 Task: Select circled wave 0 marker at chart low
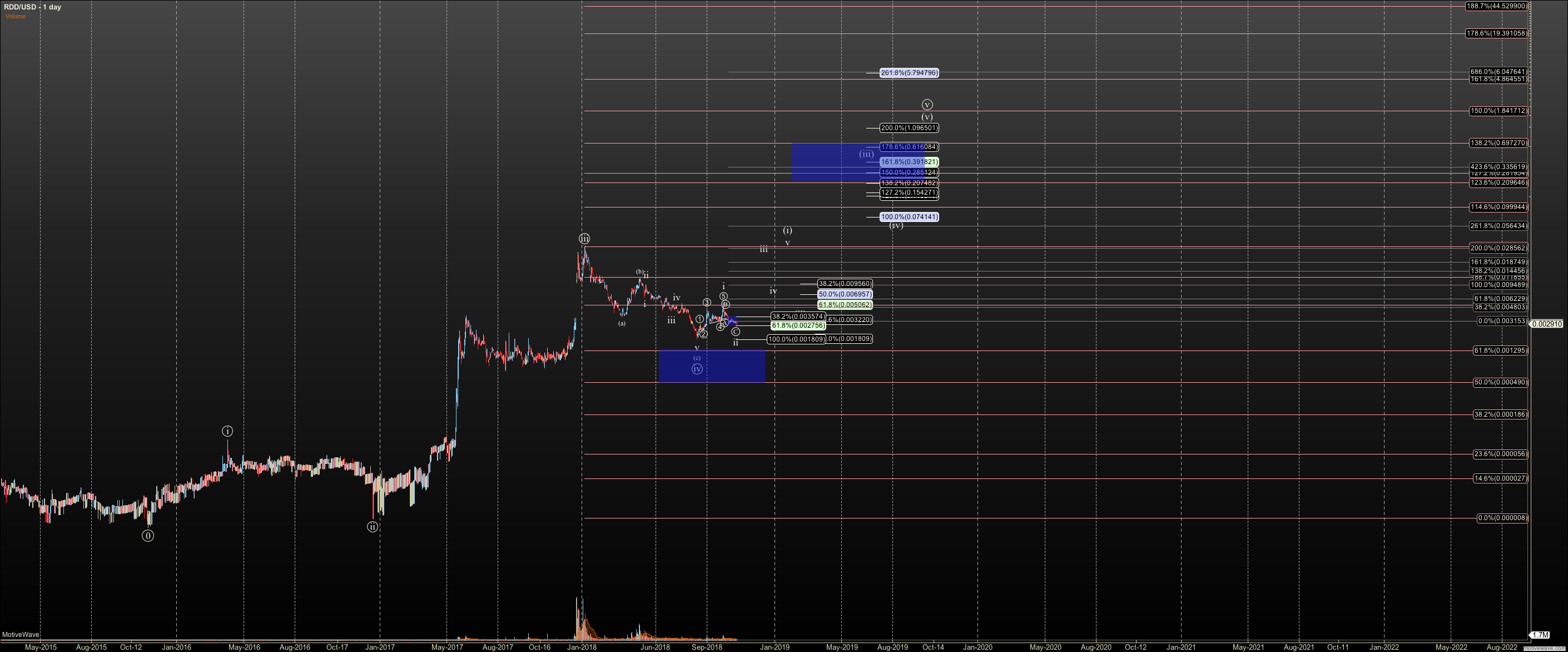[148, 536]
